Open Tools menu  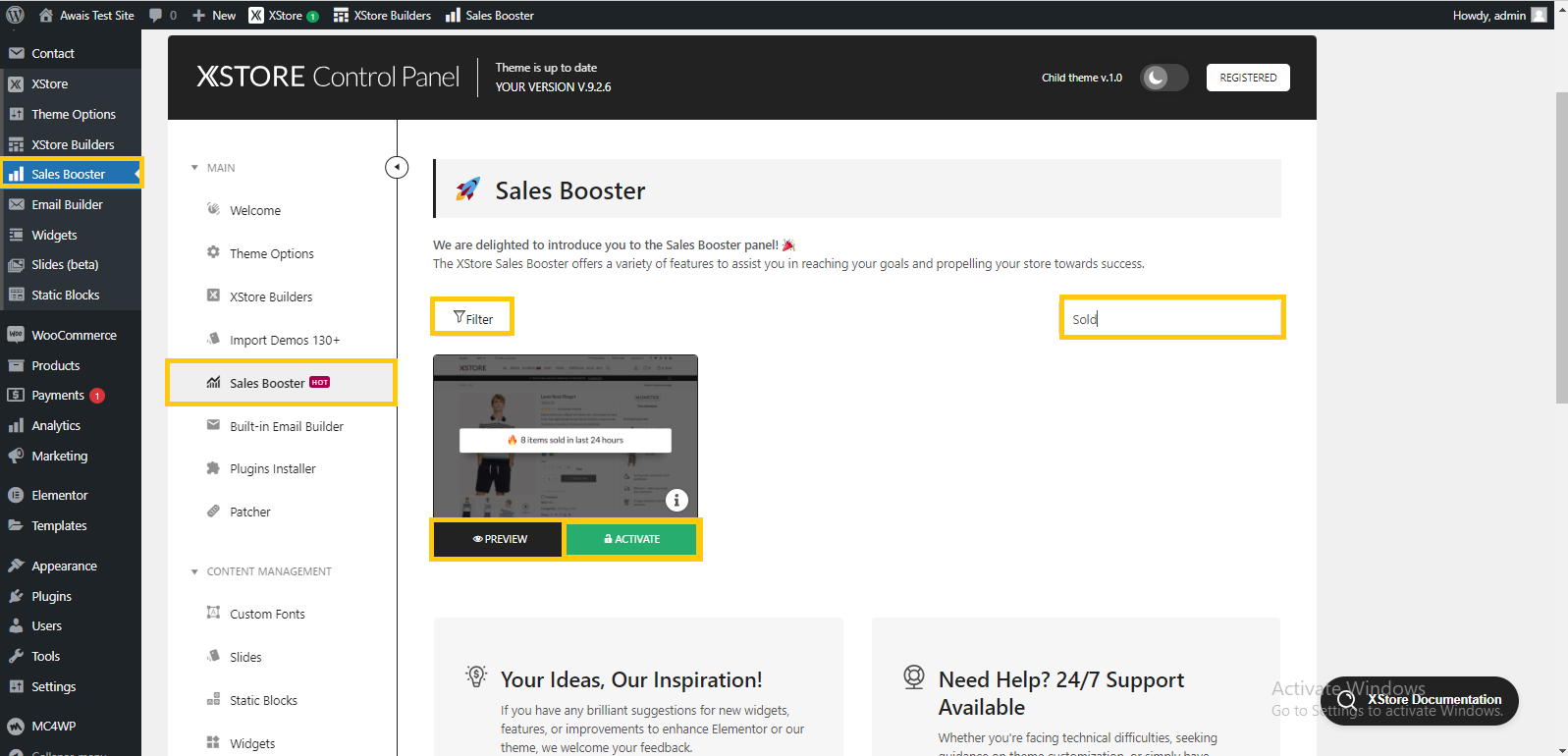pos(71,656)
